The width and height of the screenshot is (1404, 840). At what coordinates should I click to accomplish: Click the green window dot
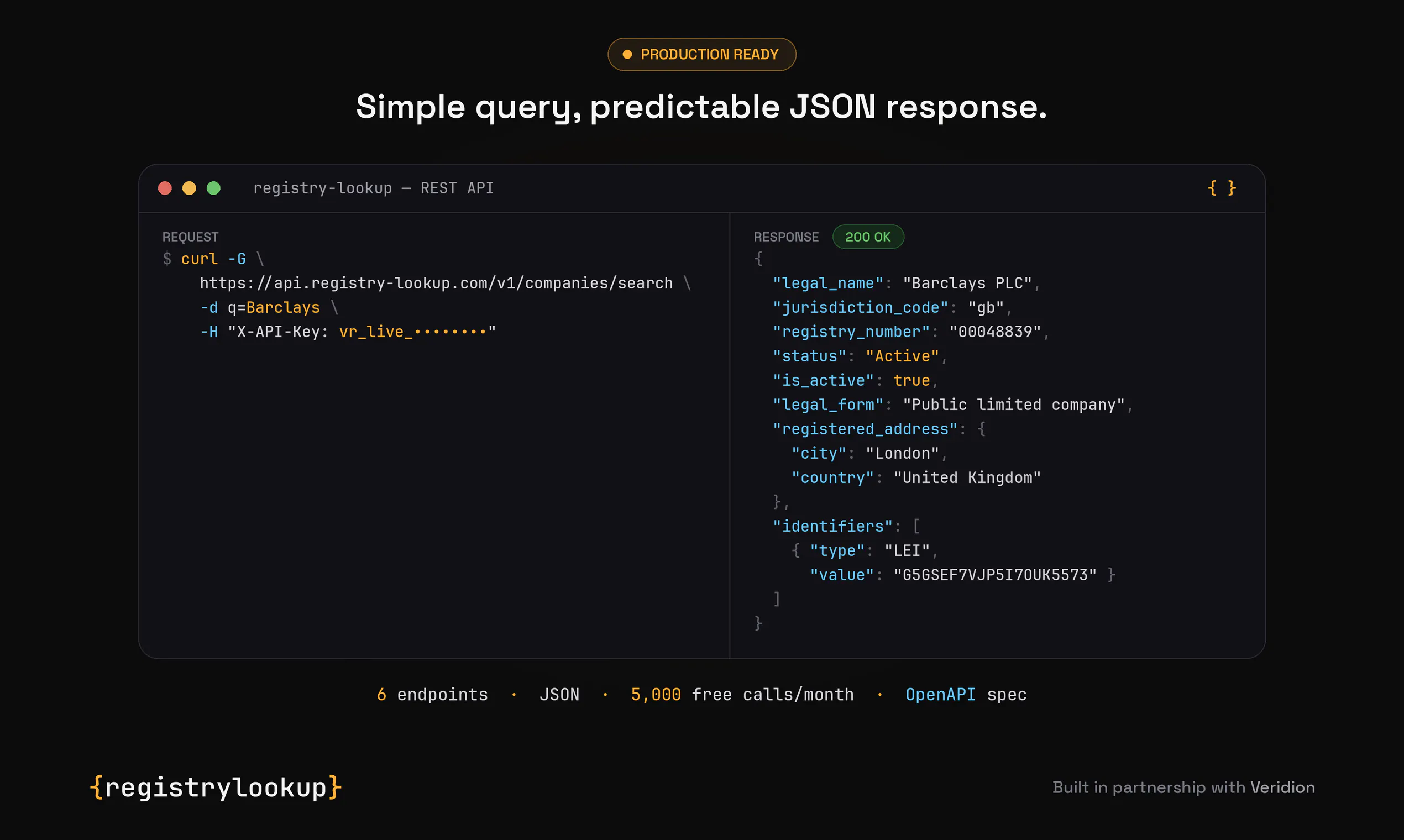point(213,188)
